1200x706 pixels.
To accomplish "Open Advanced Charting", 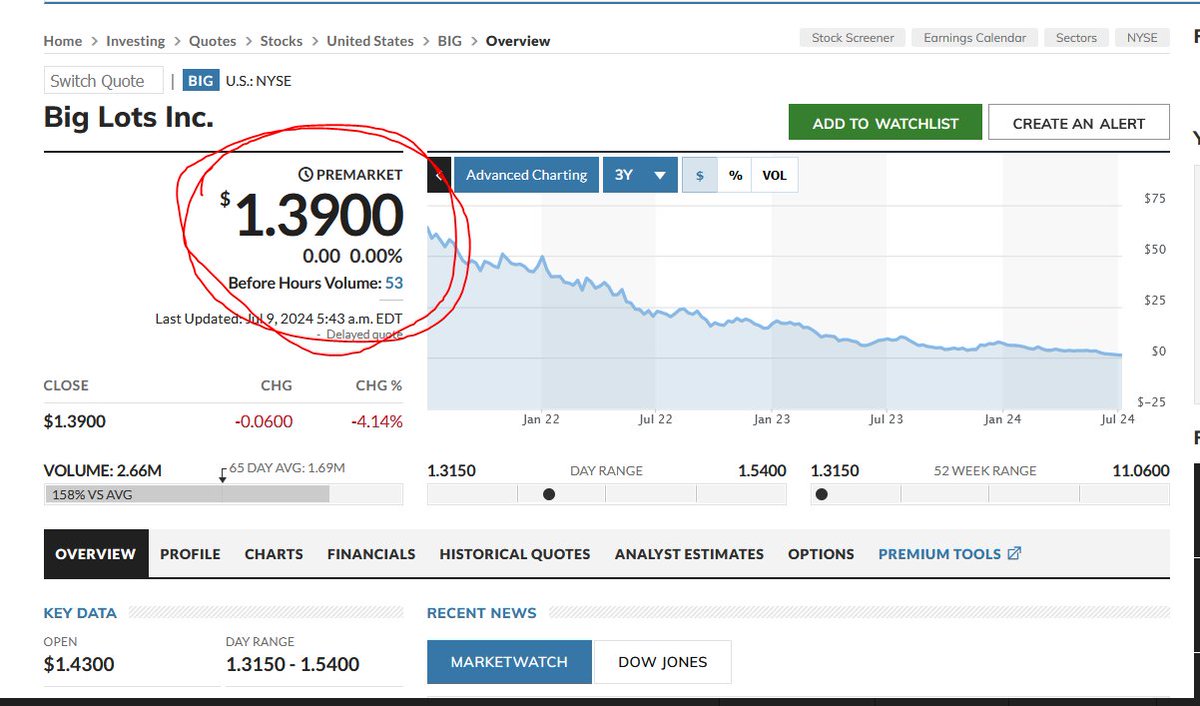I will [x=526, y=175].
